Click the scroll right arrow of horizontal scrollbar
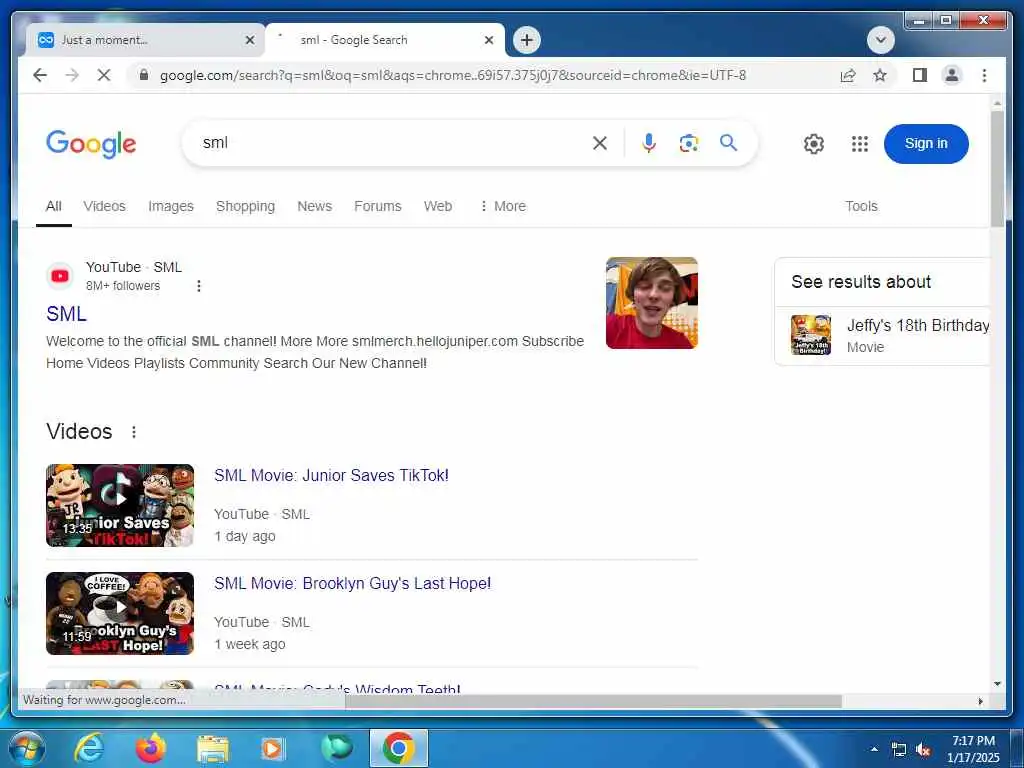Viewport: 1024px width, 768px height. tap(980, 701)
